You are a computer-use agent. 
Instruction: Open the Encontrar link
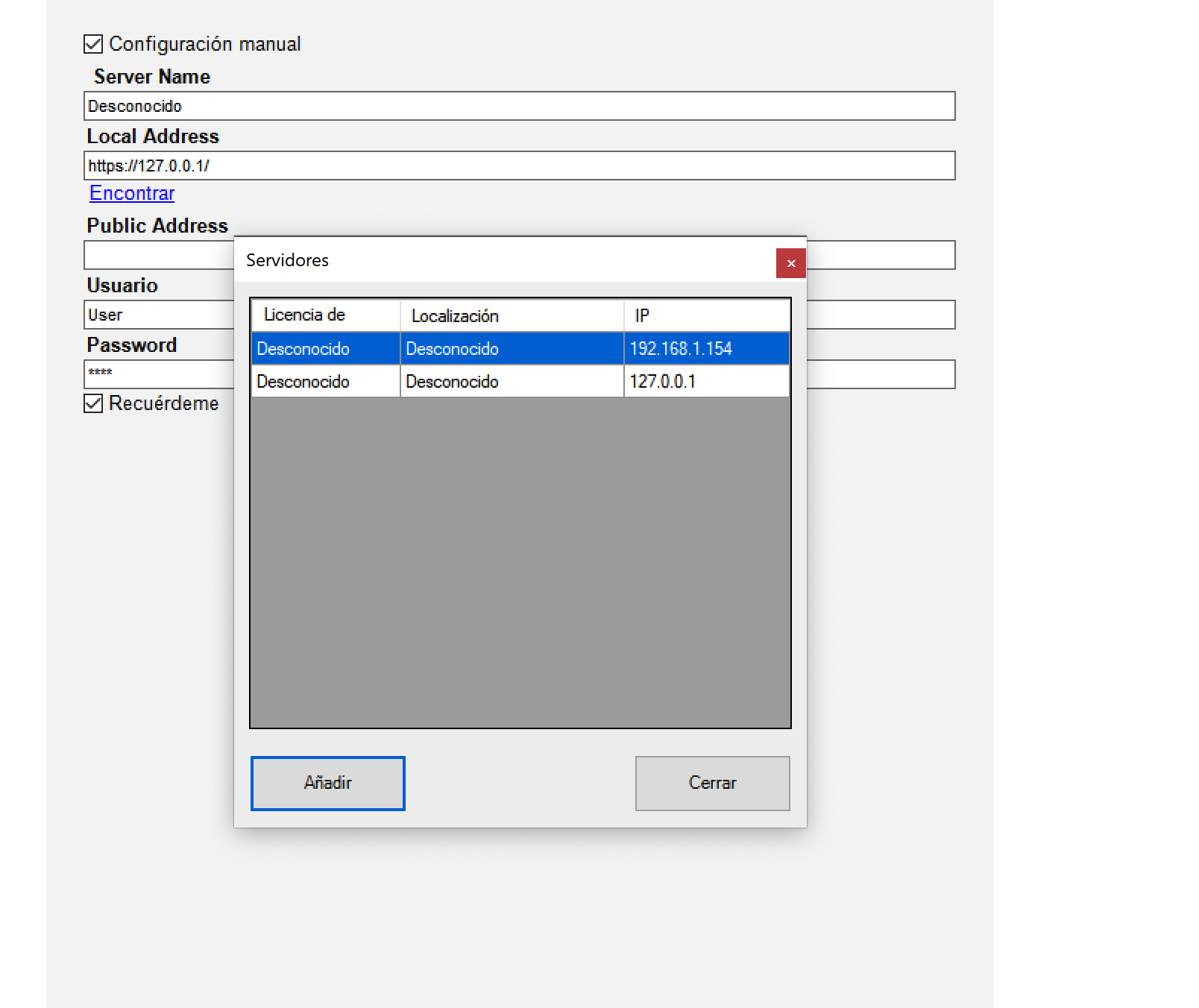coord(132,193)
